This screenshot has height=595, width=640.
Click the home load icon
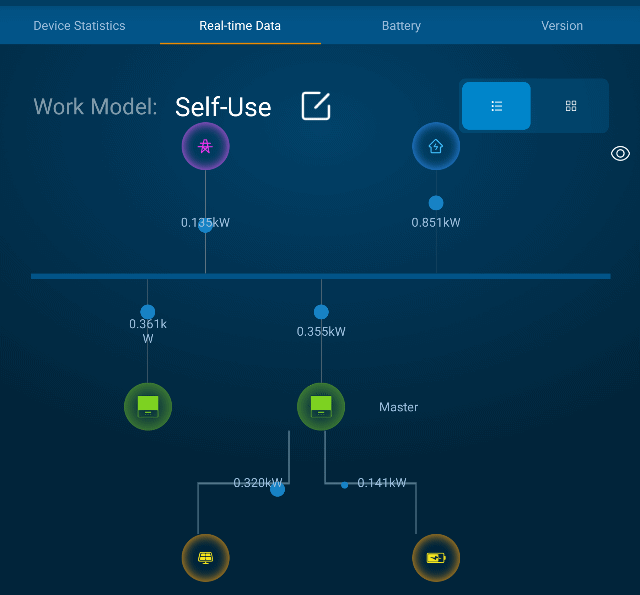(436, 147)
